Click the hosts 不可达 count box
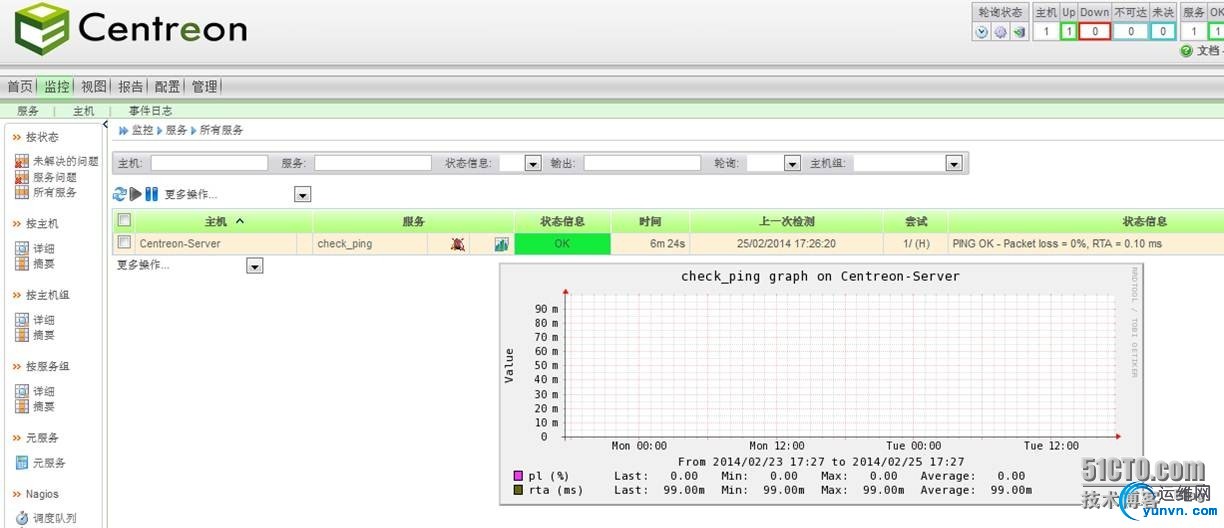The width and height of the screenshot is (1224, 528). pyautogui.click(x=1130, y=31)
